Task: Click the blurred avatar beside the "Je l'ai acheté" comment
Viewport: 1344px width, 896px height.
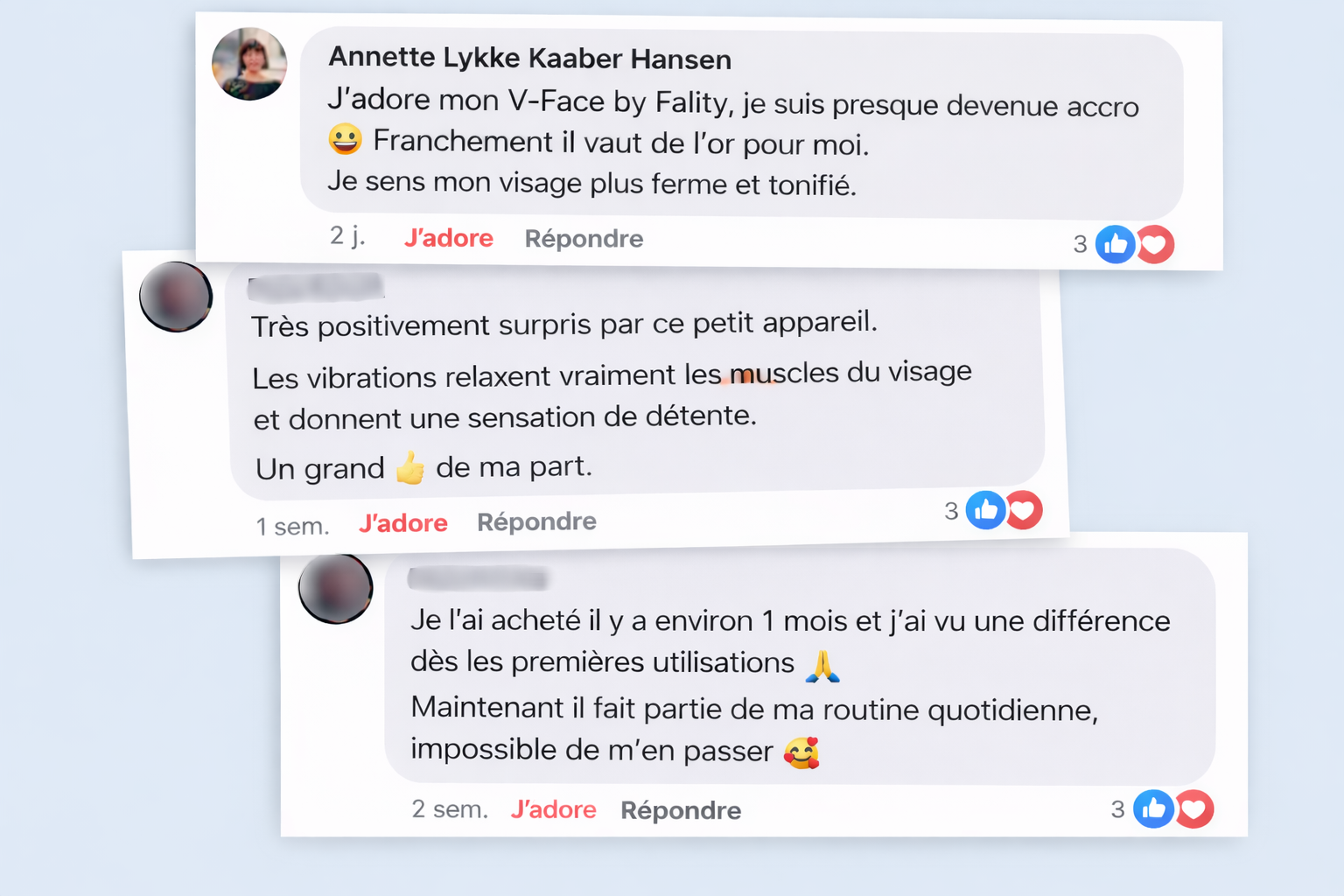Action: click(x=336, y=588)
